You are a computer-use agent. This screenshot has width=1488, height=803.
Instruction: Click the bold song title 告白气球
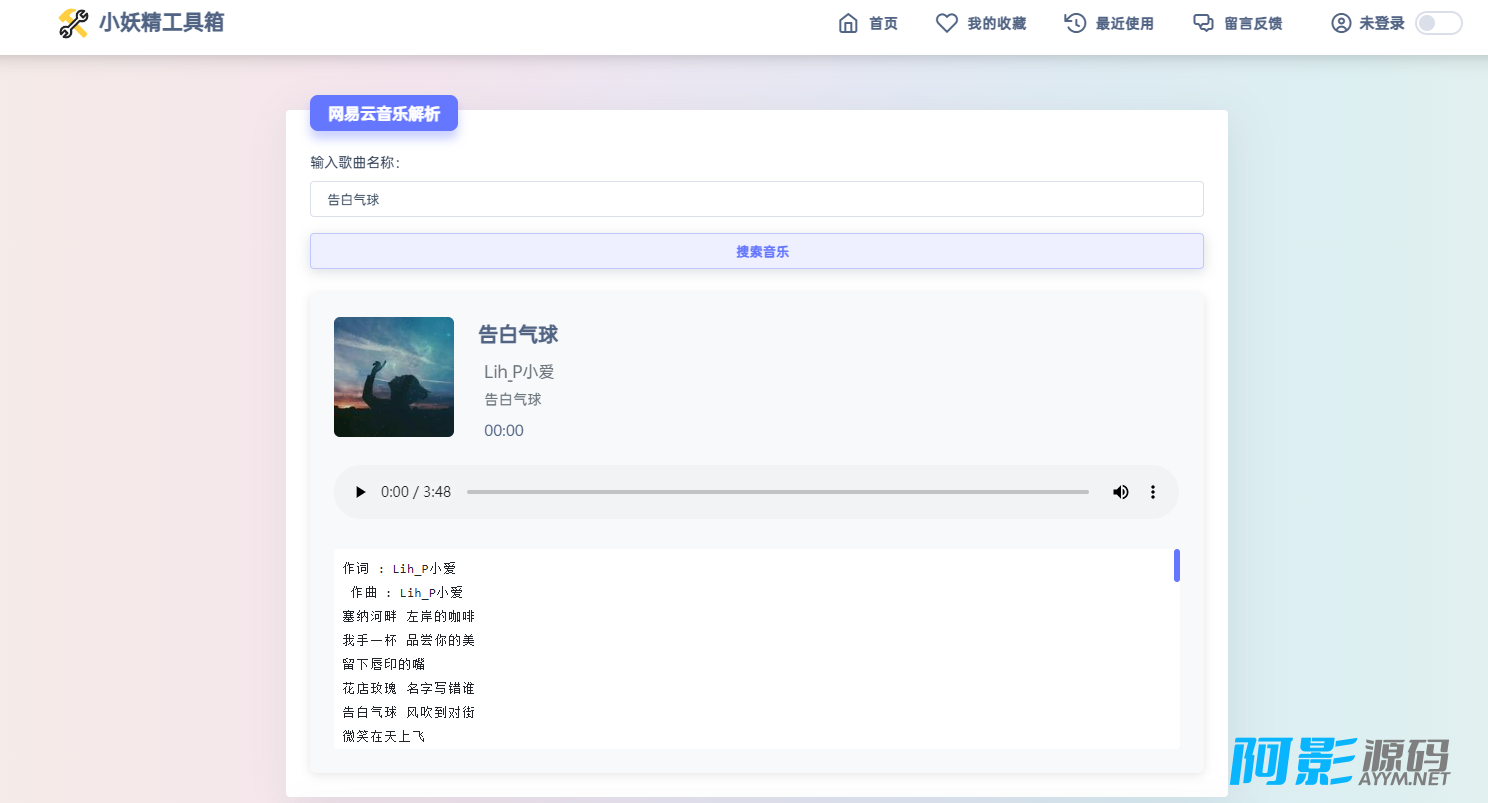(x=518, y=334)
